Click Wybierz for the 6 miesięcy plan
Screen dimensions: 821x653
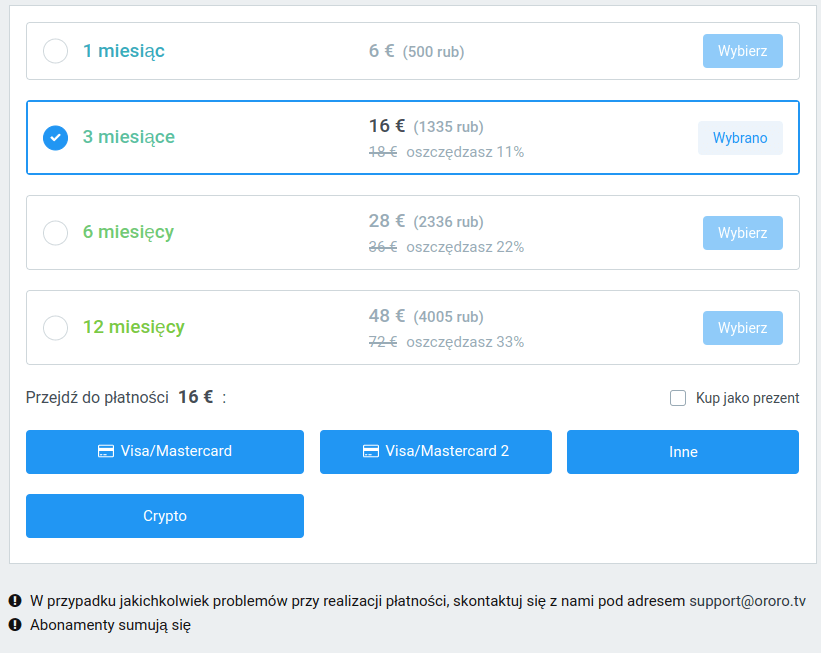742,233
